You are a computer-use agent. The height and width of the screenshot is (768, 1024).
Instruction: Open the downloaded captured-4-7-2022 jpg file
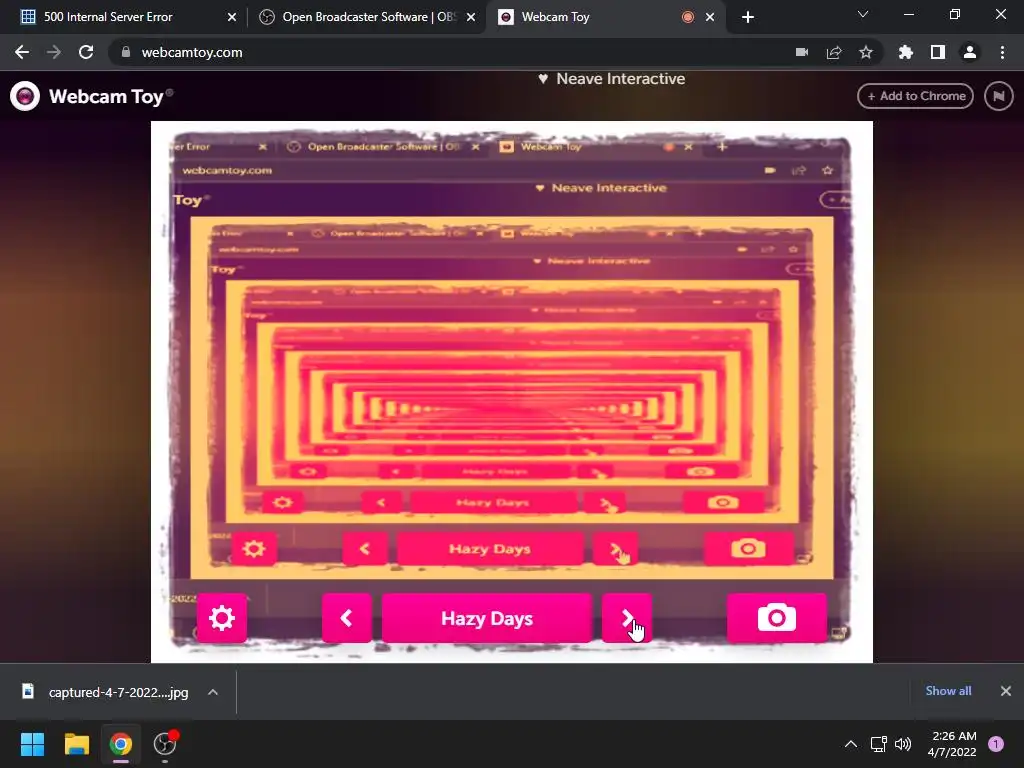(106, 692)
